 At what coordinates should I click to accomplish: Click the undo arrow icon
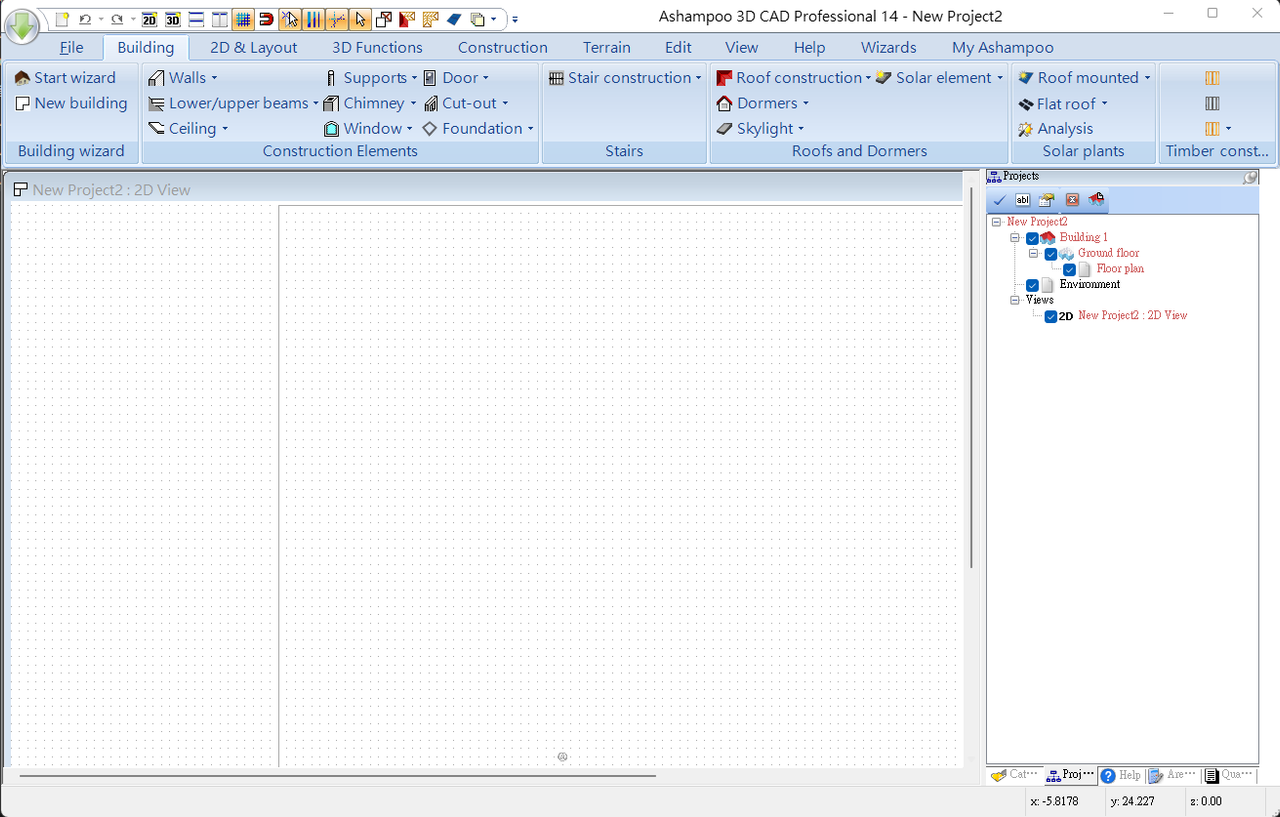point(85,19)
